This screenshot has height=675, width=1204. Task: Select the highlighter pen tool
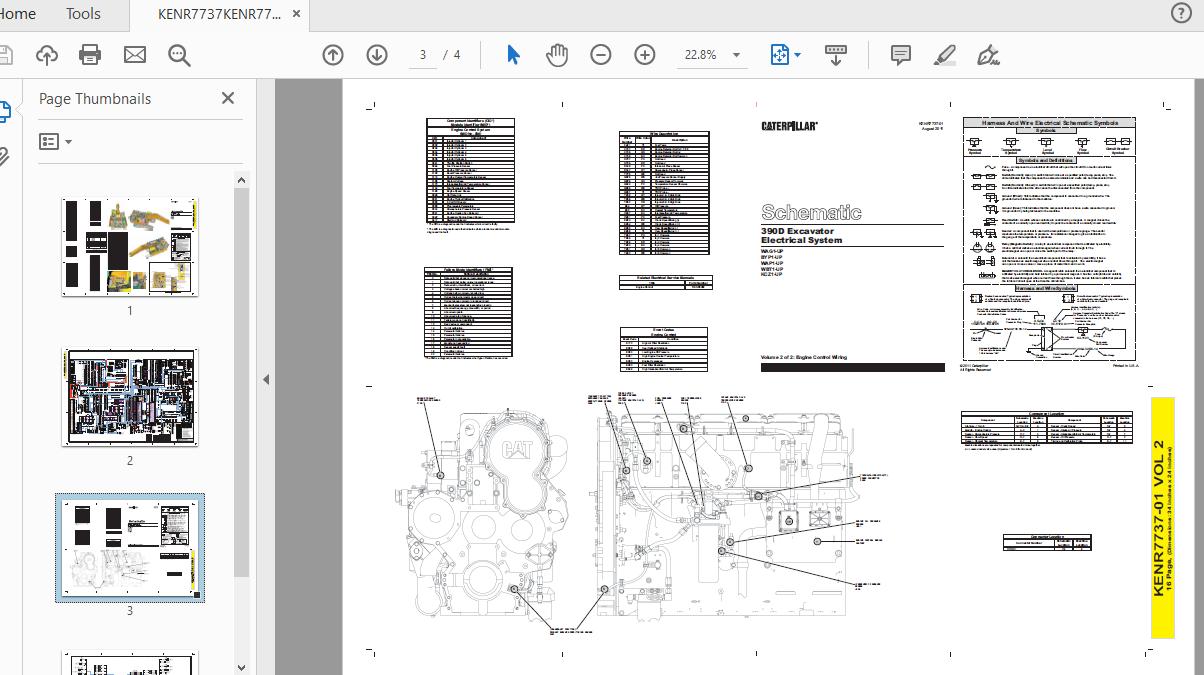coord(944,55)
